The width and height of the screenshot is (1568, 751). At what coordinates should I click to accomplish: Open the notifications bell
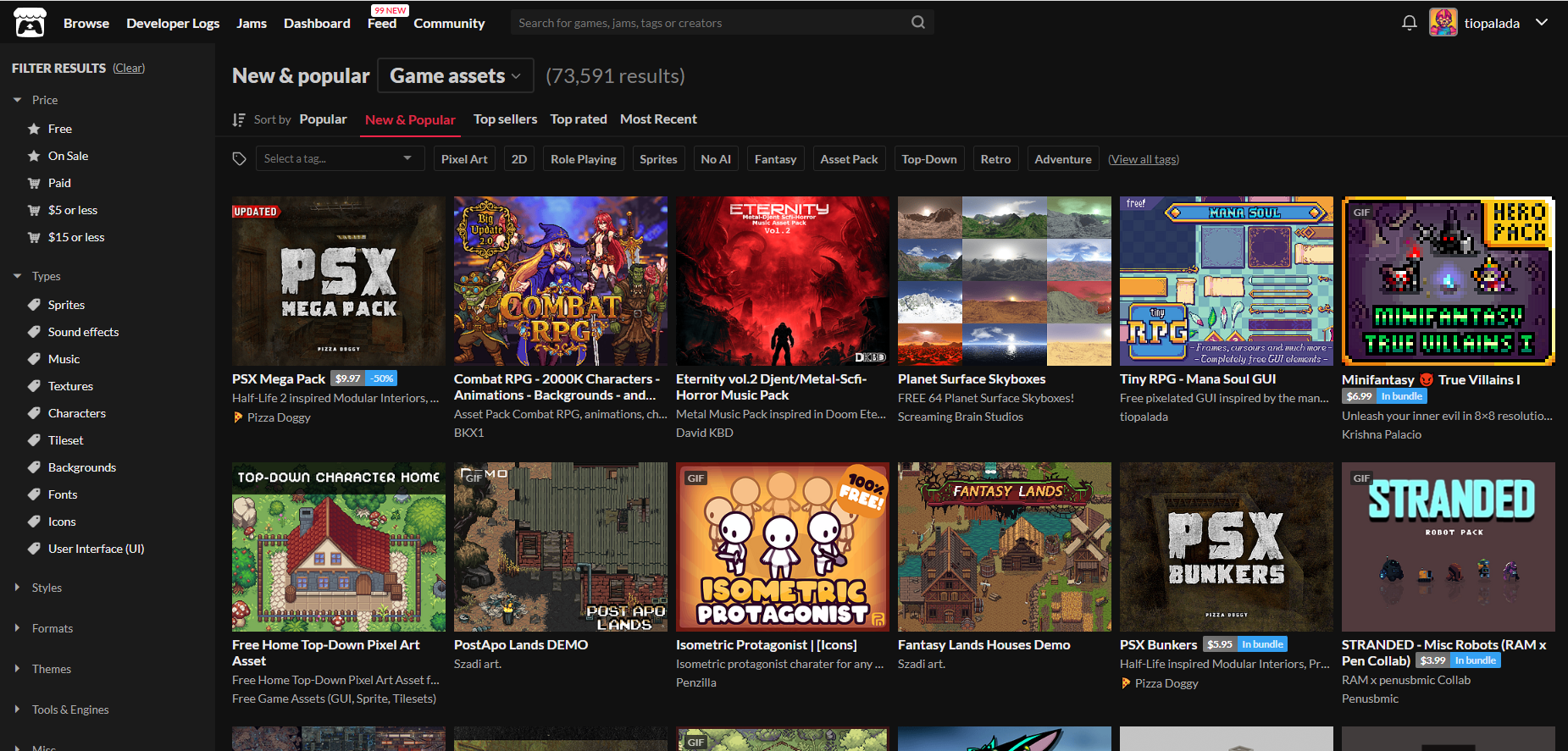coord(1409,23)
